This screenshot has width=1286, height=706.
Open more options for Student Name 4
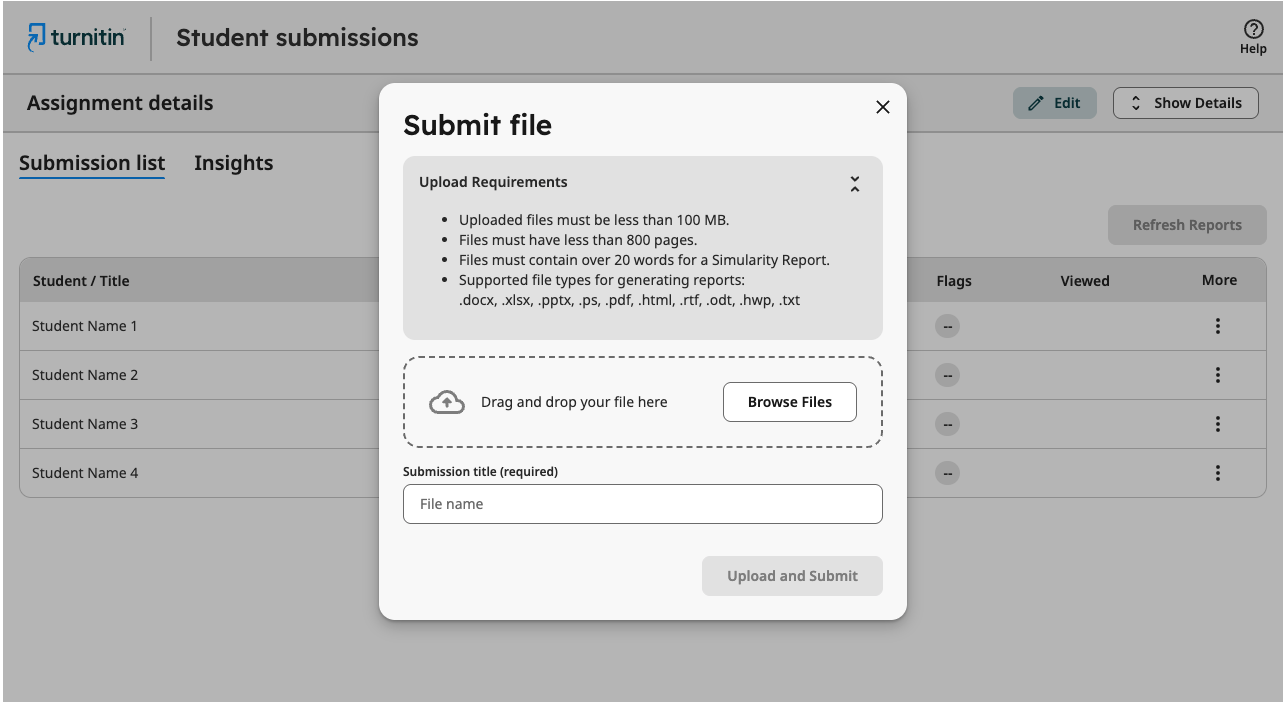tap(1217, 473)
